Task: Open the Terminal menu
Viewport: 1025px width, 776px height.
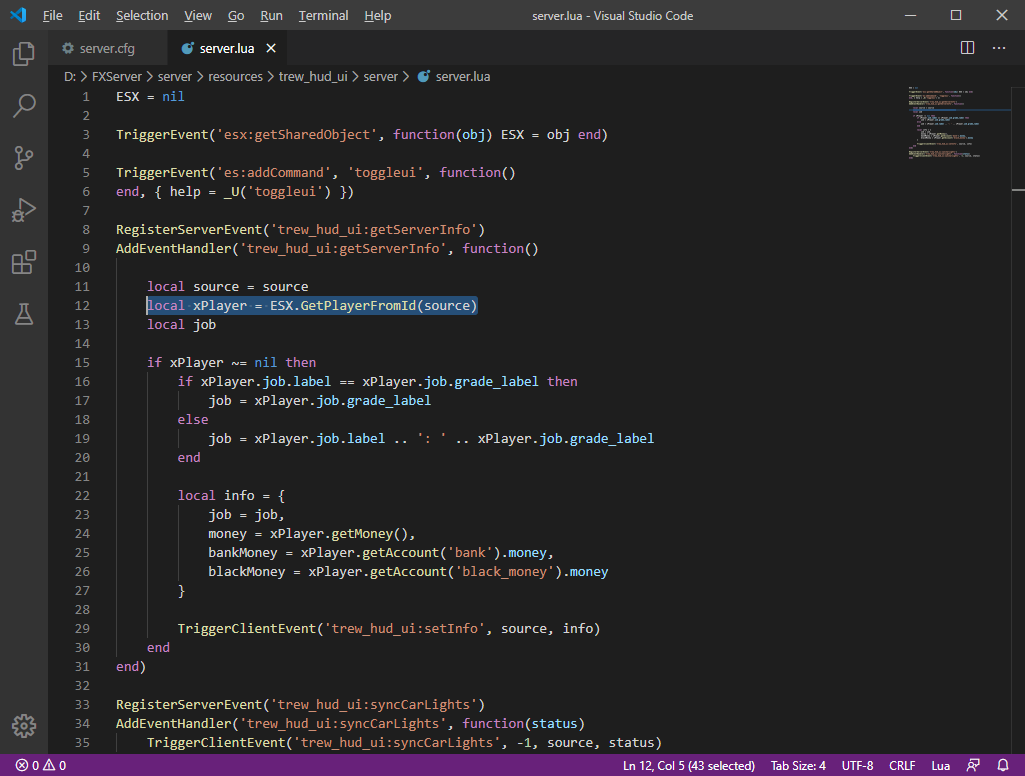Action: click(323, 16)
